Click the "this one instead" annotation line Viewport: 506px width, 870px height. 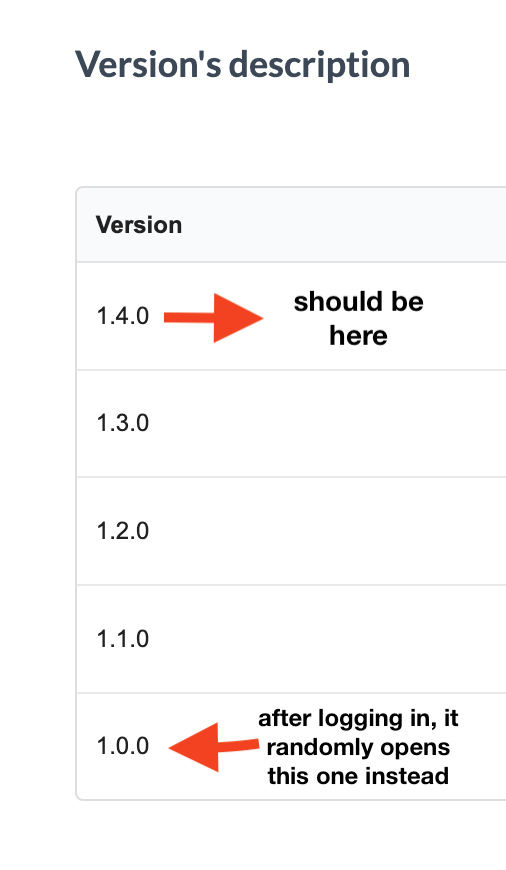point(358,776)
